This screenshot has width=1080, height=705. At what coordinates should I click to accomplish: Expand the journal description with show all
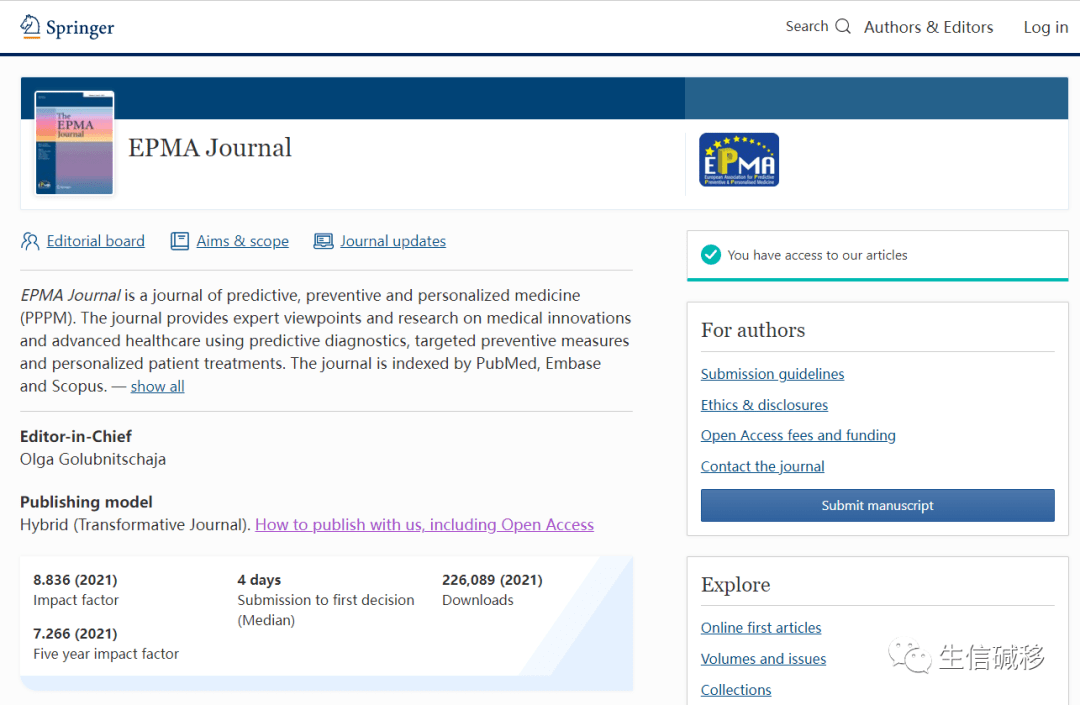coord(157,385)
